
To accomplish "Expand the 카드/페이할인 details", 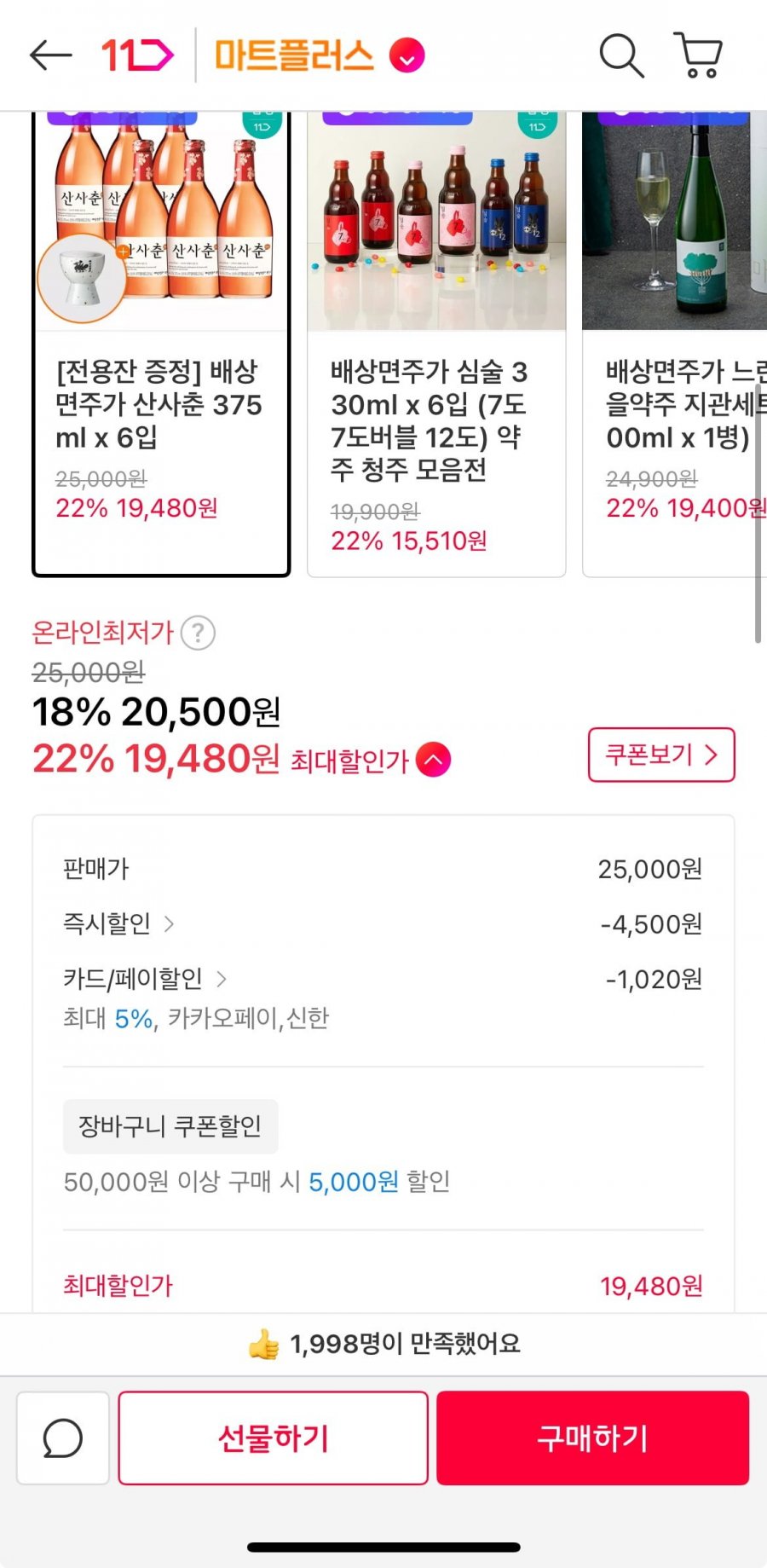I will pos(221,979).
